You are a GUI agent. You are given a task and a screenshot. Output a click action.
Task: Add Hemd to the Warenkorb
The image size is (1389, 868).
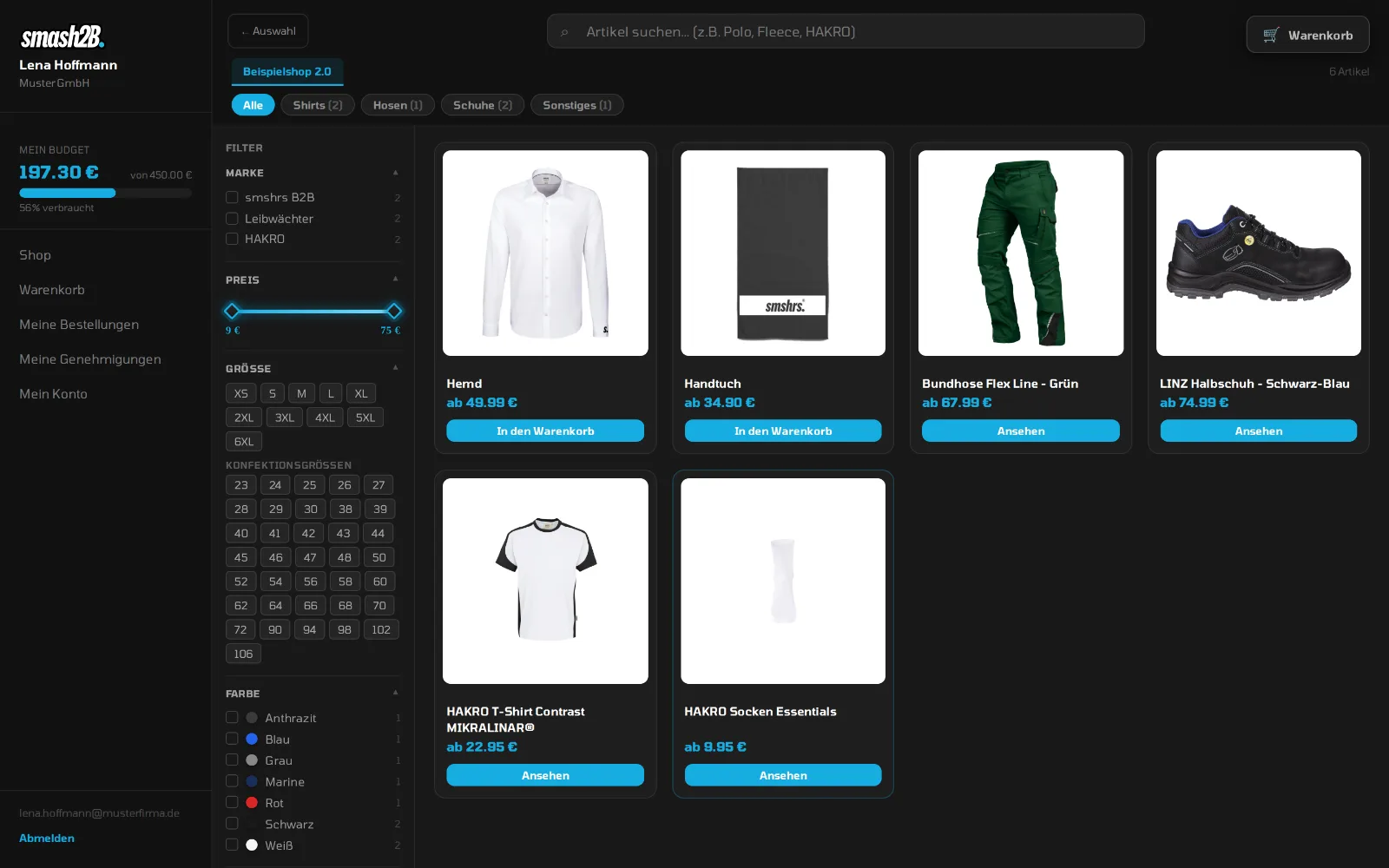pos(545,431)
